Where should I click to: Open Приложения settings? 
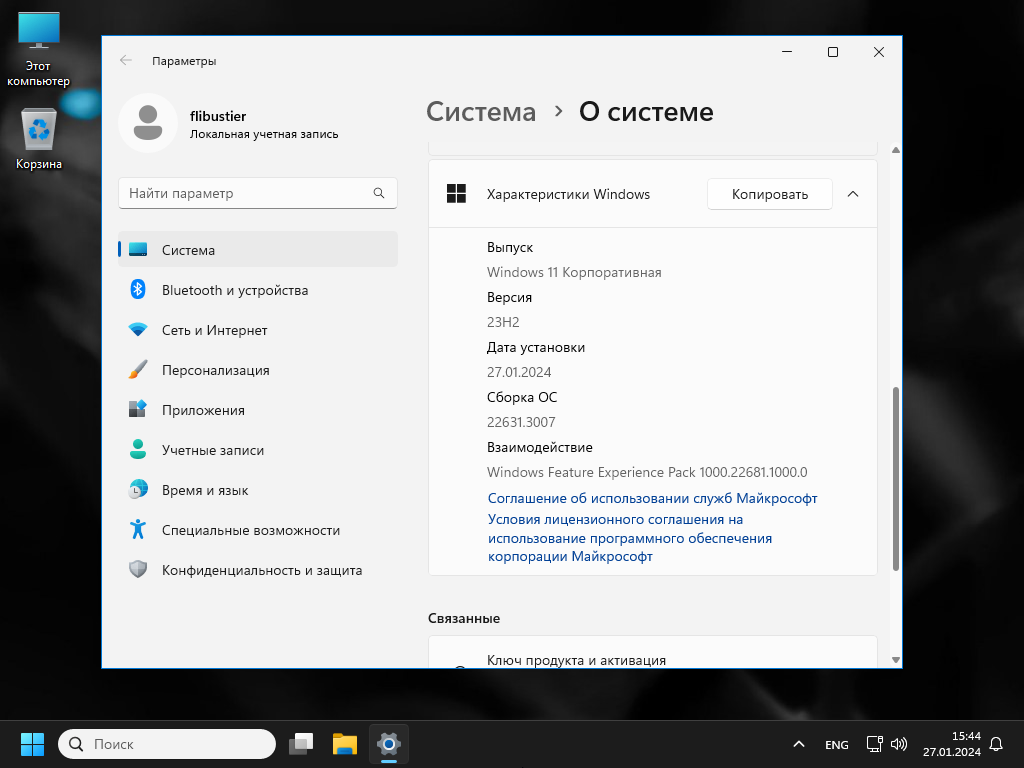tap(258, 409)
